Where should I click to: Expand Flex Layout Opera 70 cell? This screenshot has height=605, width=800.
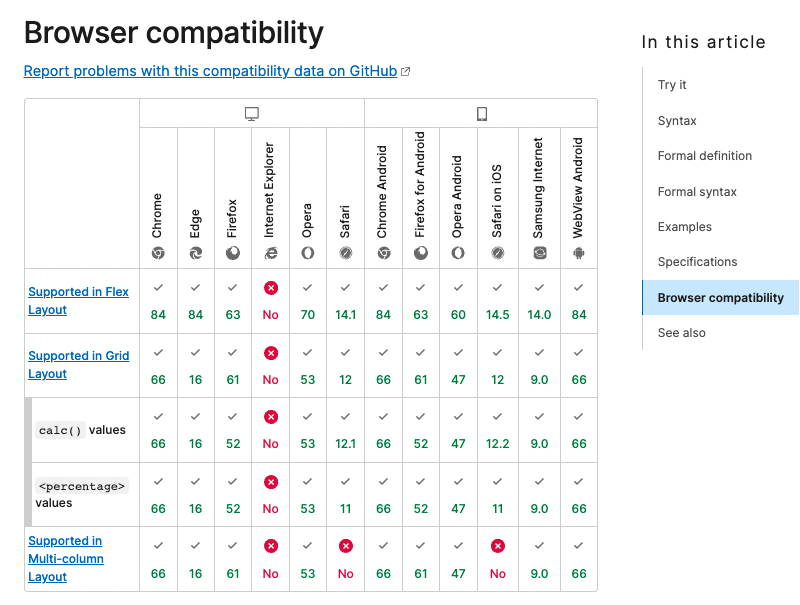(308, 301)
